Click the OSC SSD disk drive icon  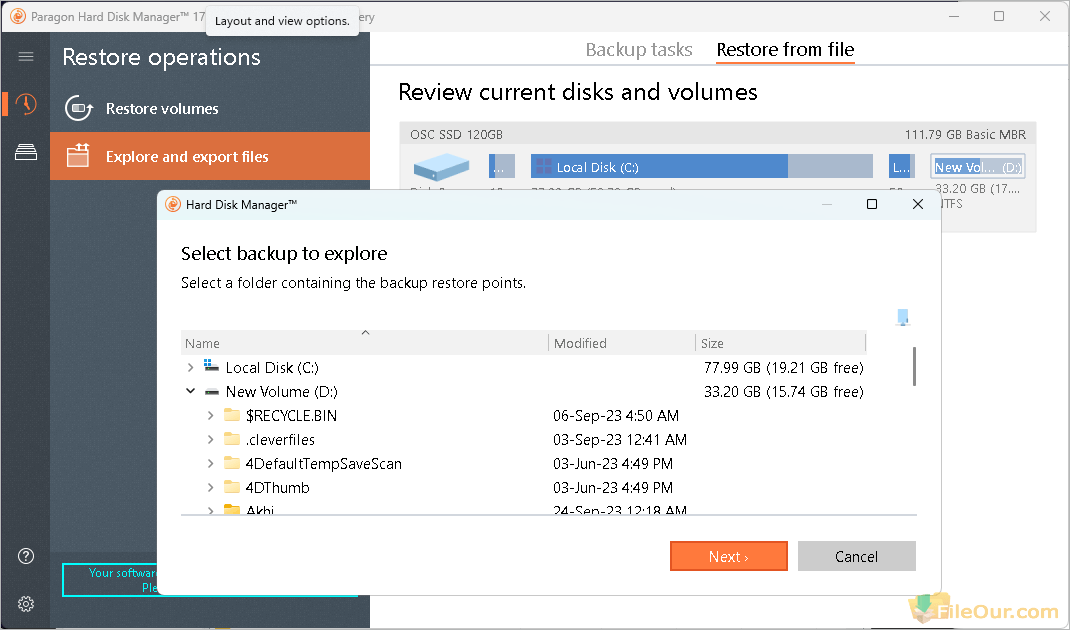[x=442, y=167]
